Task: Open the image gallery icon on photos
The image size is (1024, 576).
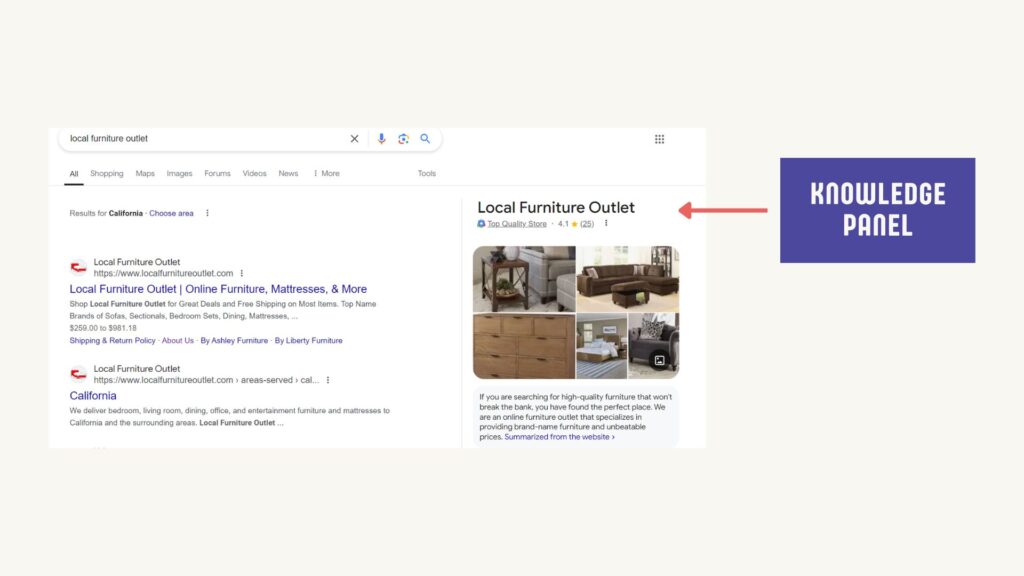Action: point(660,360)
